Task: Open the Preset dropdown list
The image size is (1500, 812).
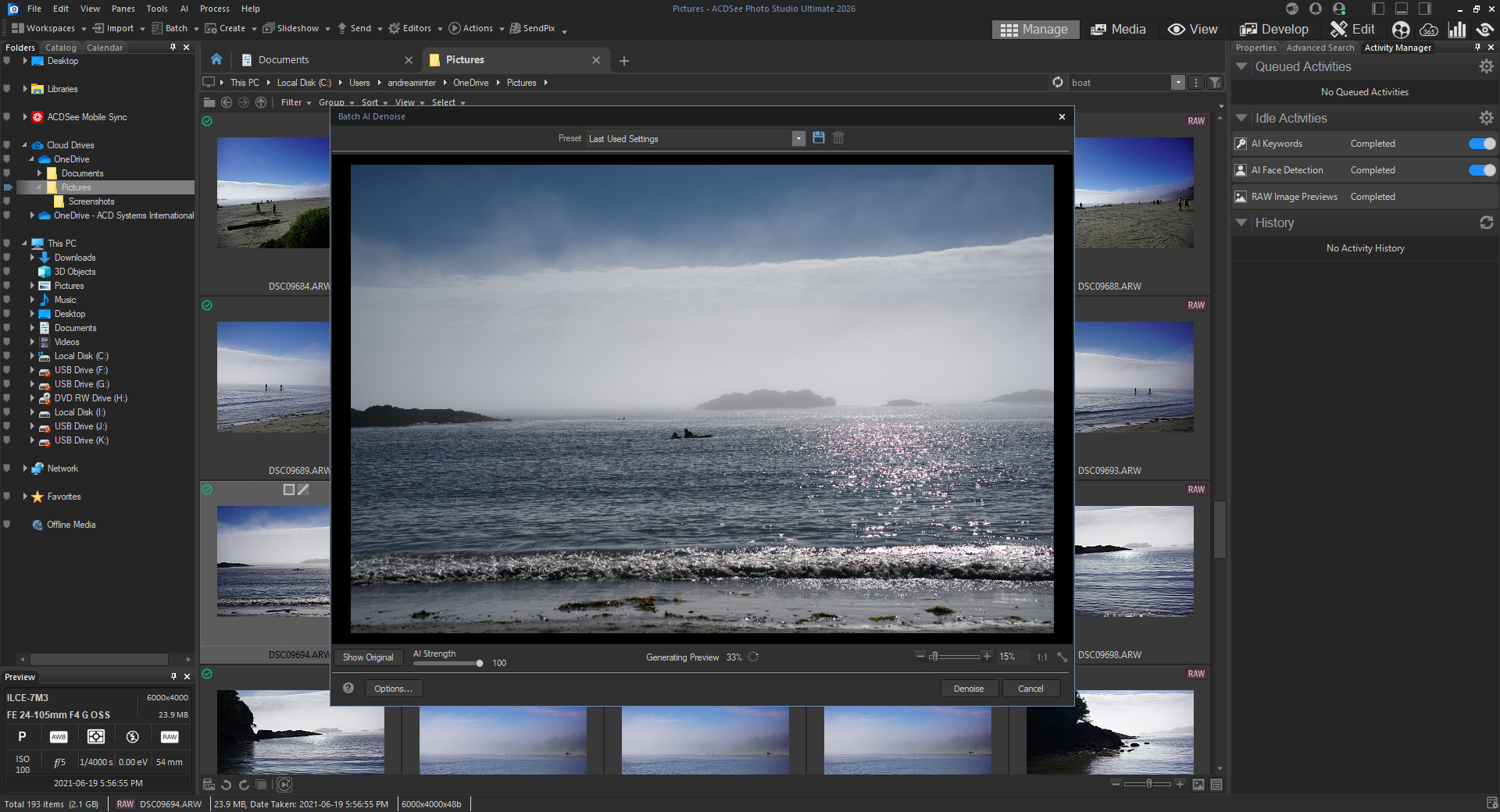Action: pyautogui.click(x=798, y=139)
